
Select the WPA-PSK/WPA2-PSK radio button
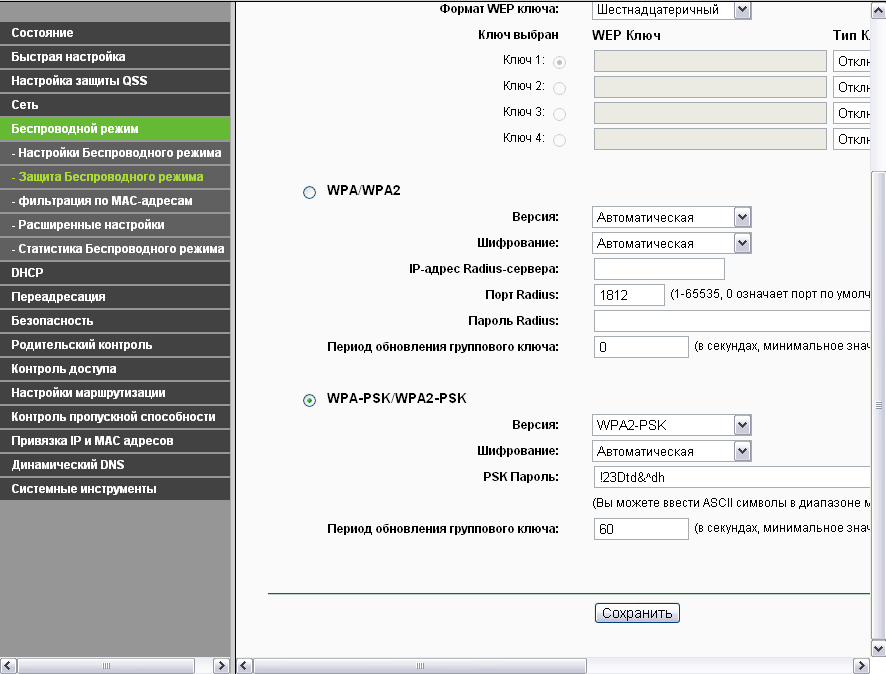[x=309, y=400]
